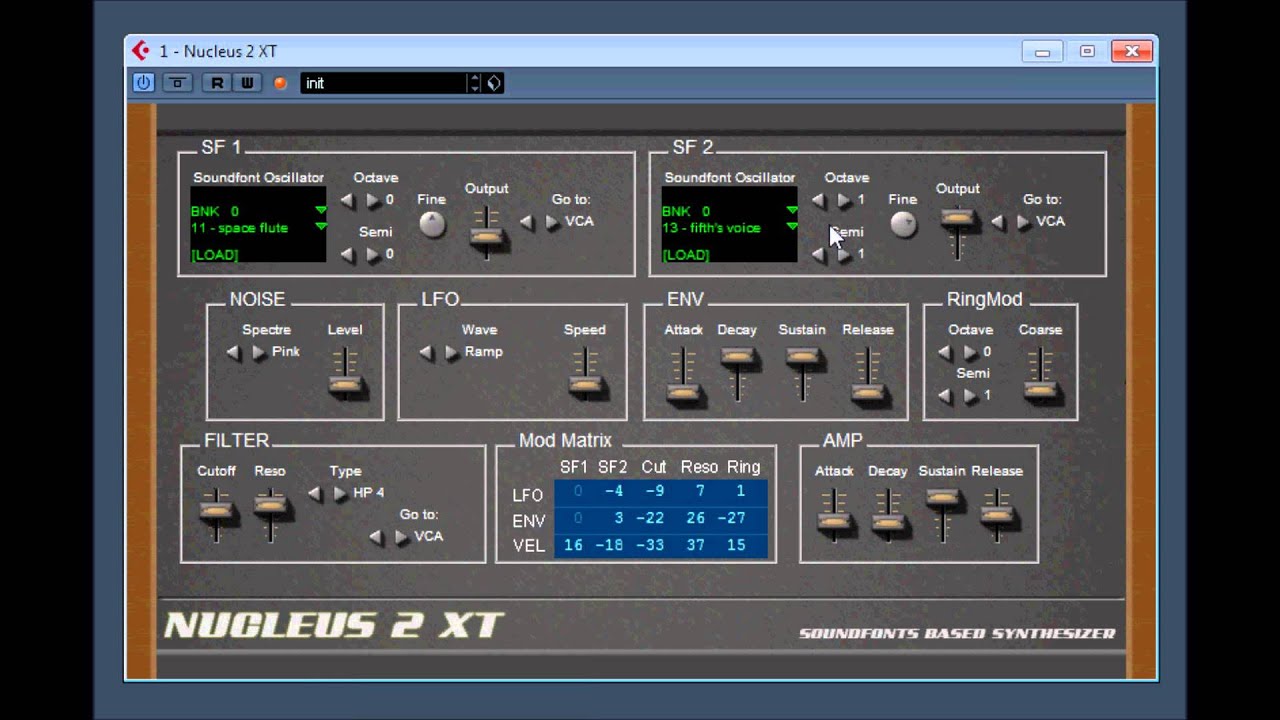1280x720 pixels.
Task: Increase RingMod Octave with right arrow
Action: coord(971,352)
